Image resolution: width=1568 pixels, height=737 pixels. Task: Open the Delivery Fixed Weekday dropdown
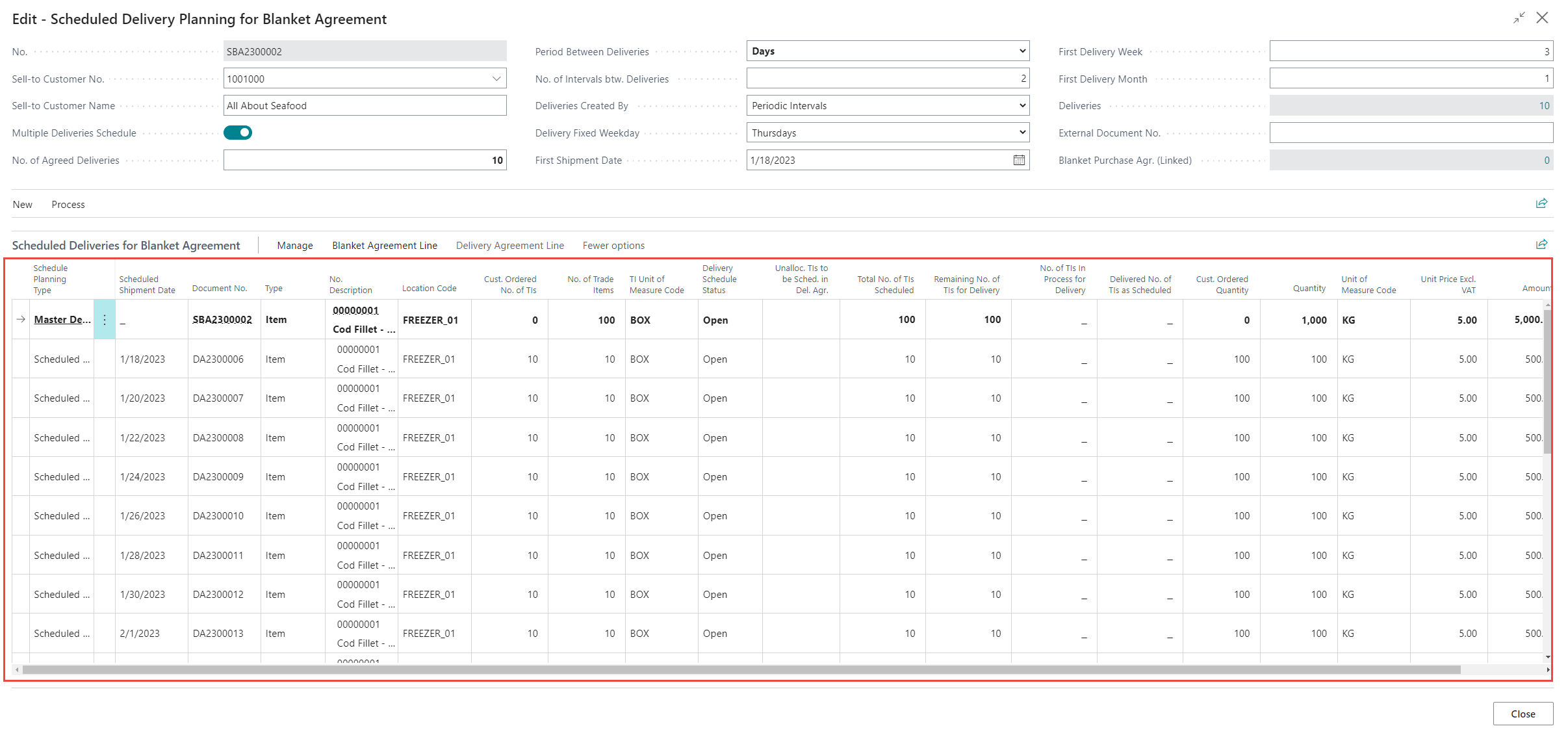pyautogui.click(x=1022, y=133)
